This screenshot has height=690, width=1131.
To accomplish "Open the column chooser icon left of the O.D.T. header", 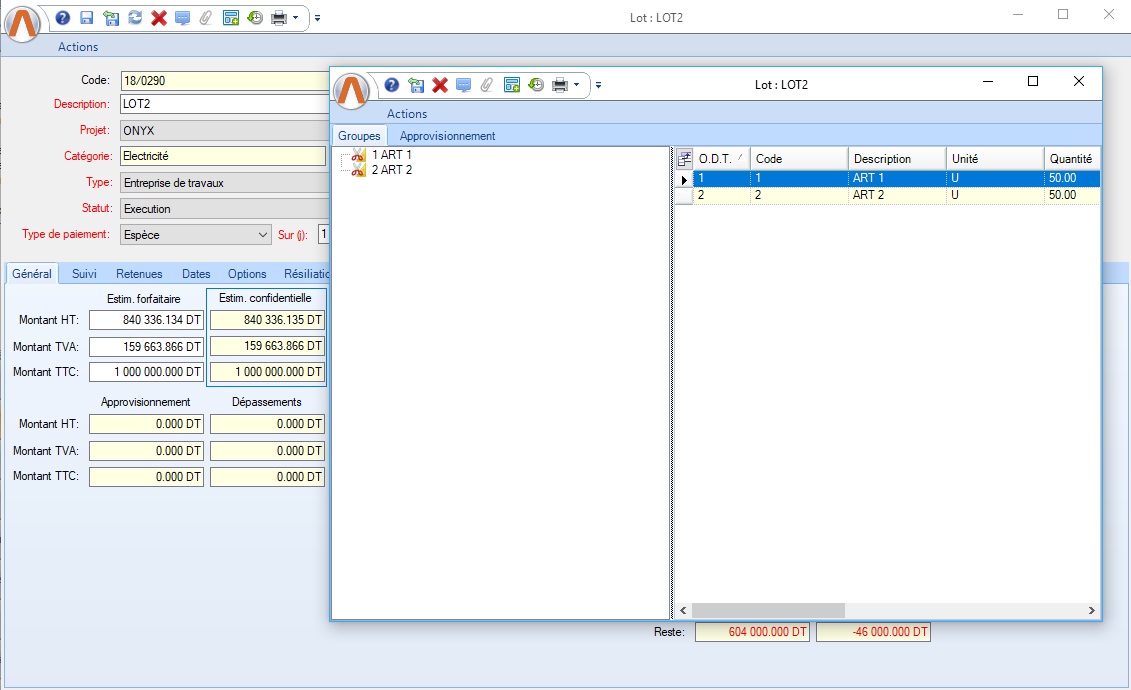I will 684,158.
